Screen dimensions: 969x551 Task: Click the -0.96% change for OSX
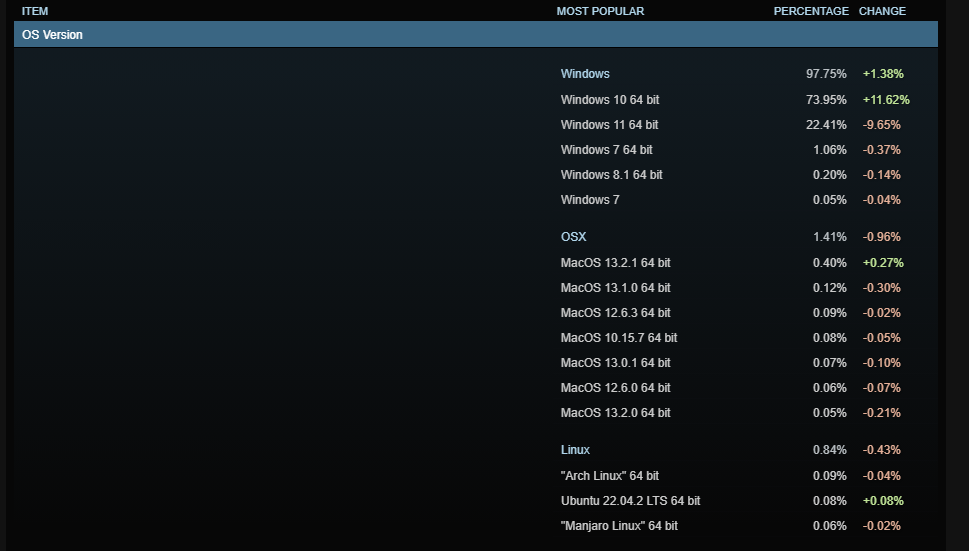(x=882, y=237)
